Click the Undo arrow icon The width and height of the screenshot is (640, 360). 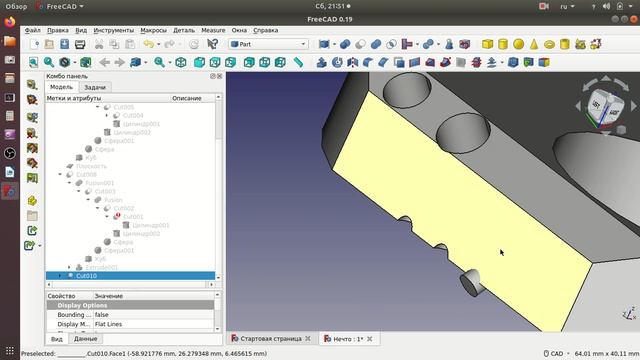149,44
